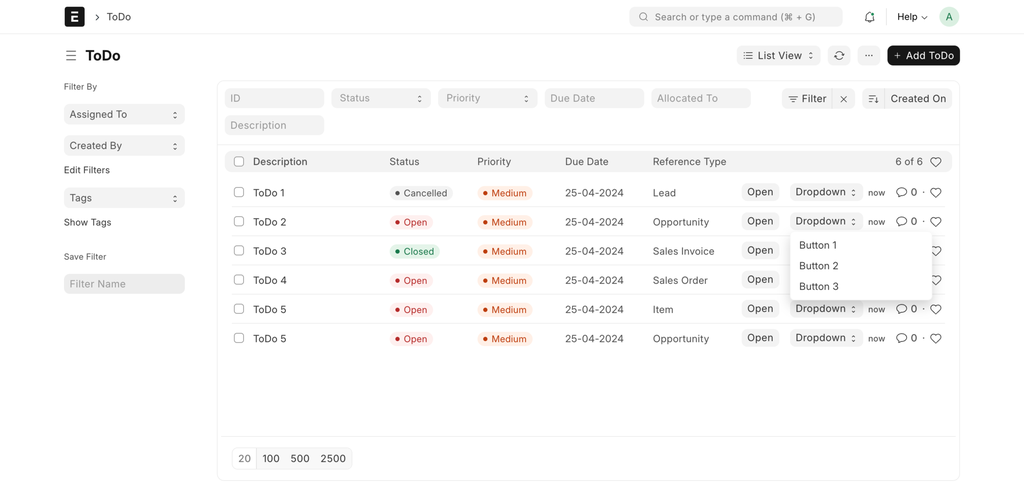
Task: Open the List View switcher
Action: click(x=778, y=56)
